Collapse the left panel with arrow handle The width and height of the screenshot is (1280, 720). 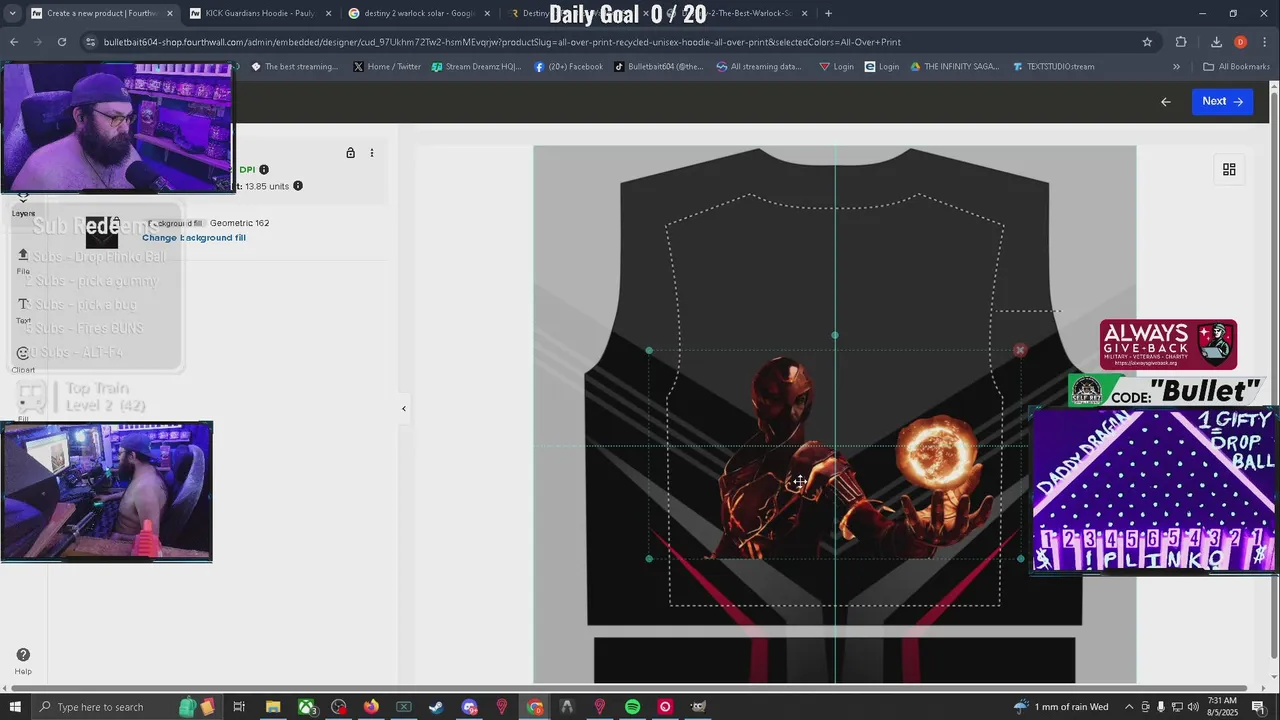(404, 408)
